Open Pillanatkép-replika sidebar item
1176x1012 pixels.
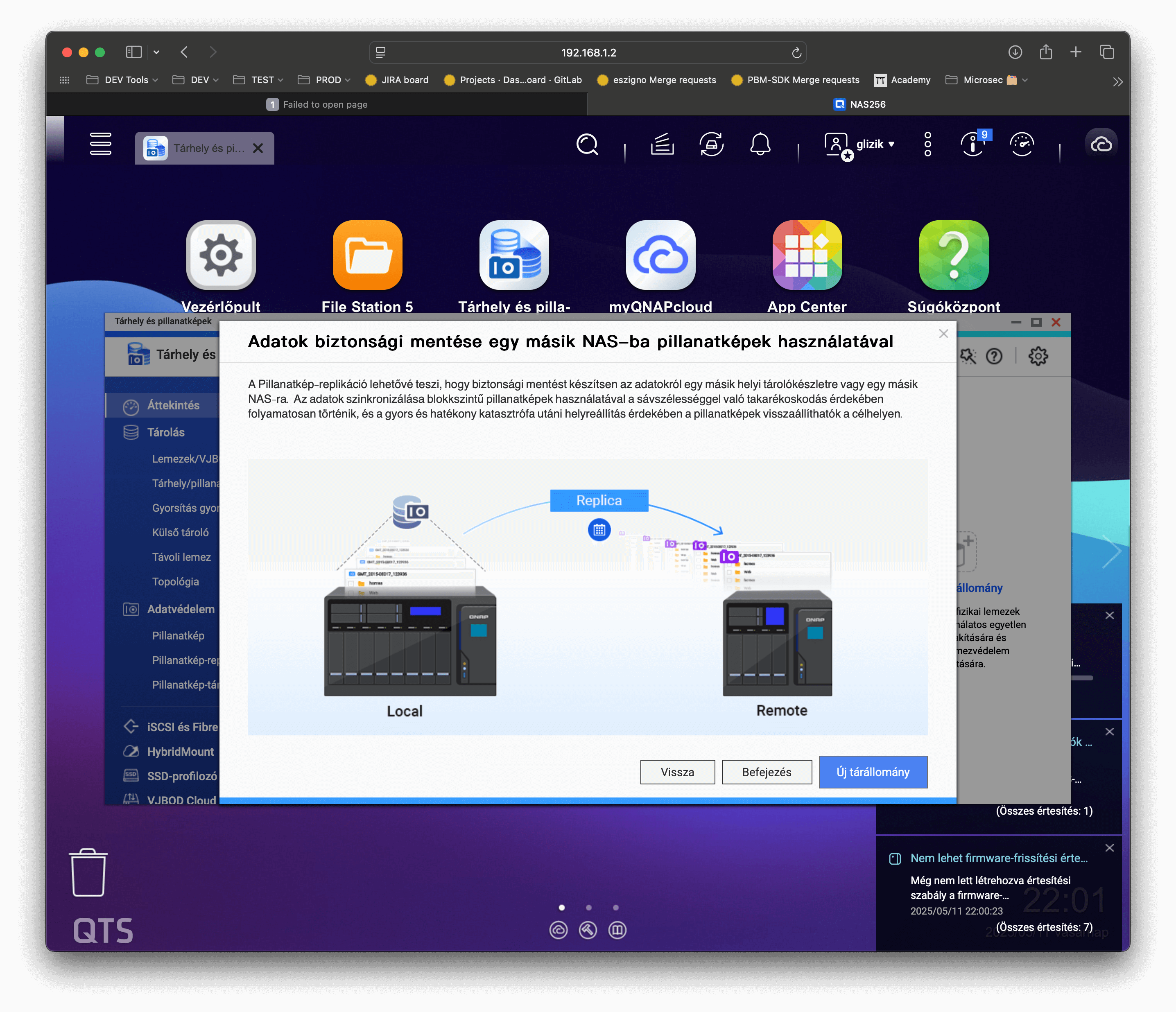point(185,660)
